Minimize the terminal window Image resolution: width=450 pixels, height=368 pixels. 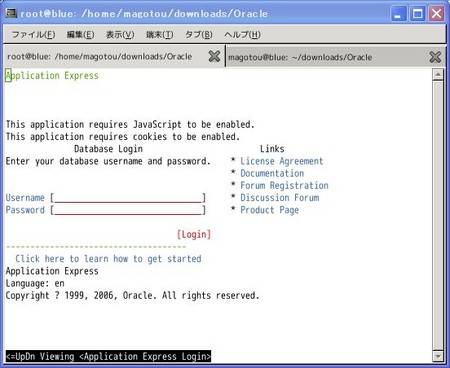398,14
